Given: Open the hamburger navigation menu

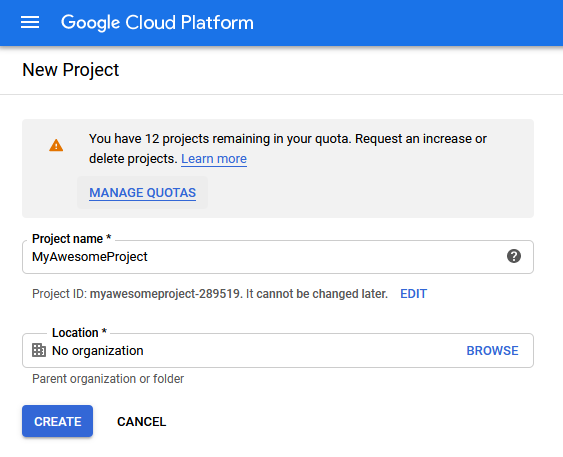Looking at the screenshot, I should (30, 22).
